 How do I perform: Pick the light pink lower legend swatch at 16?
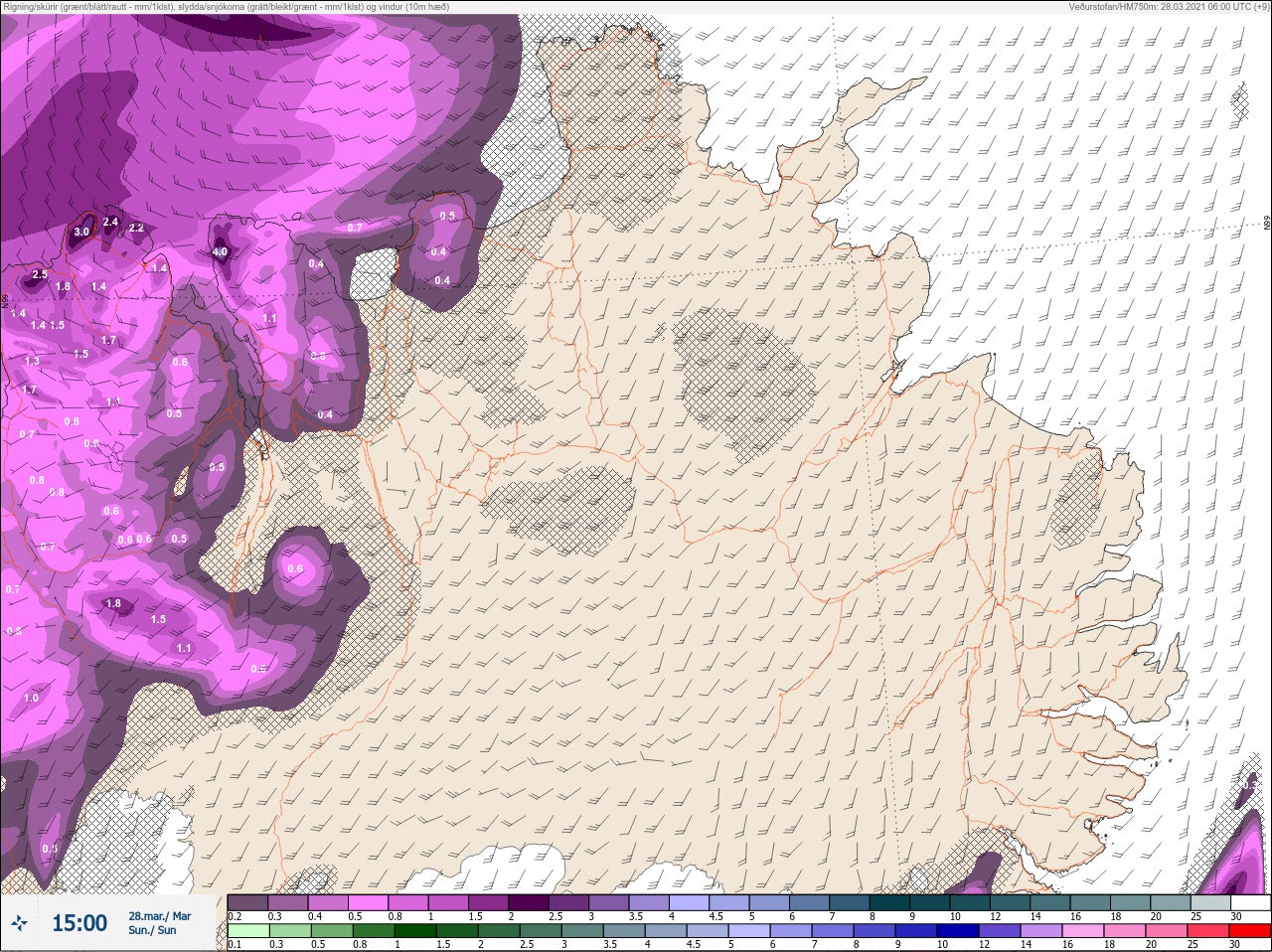click(1083, 931)
